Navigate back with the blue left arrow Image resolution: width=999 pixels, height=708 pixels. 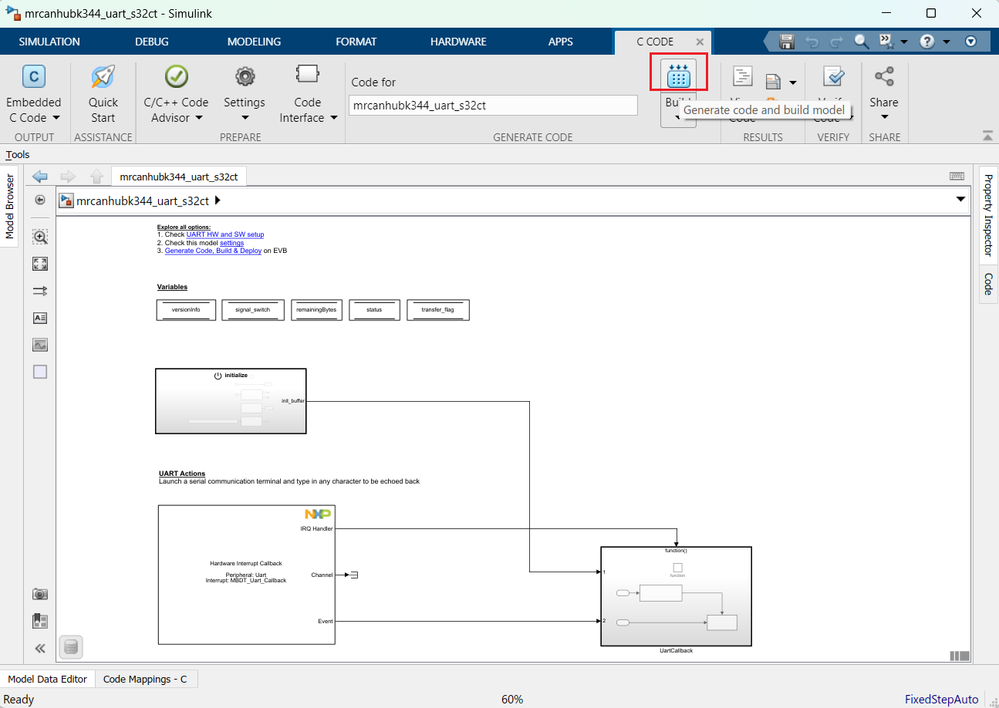click(40, 177)
